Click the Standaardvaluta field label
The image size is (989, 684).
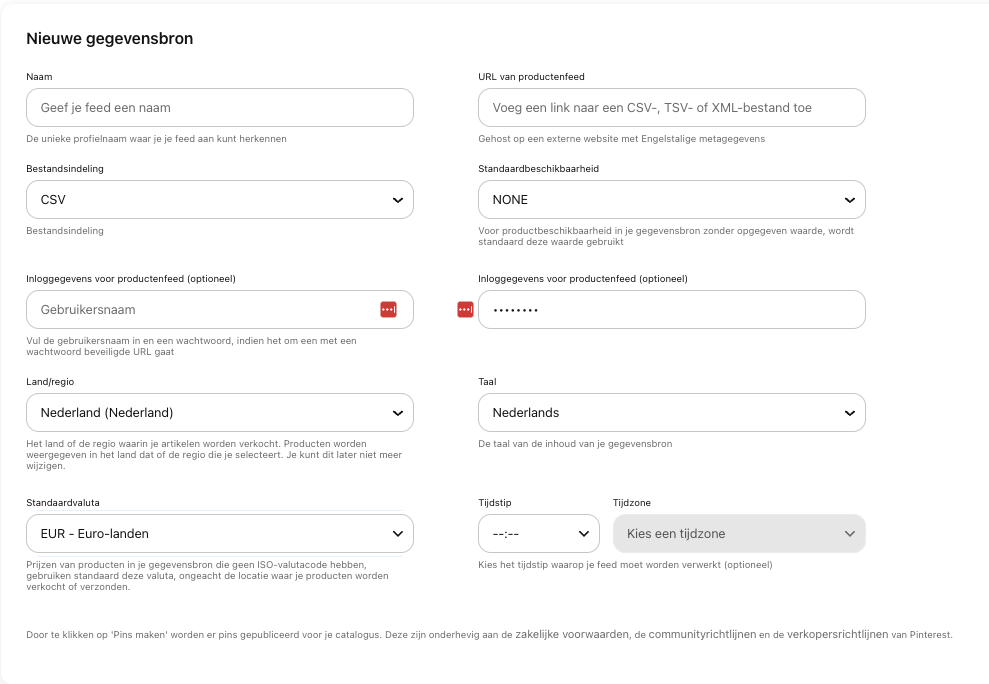[x=63, y=503]
